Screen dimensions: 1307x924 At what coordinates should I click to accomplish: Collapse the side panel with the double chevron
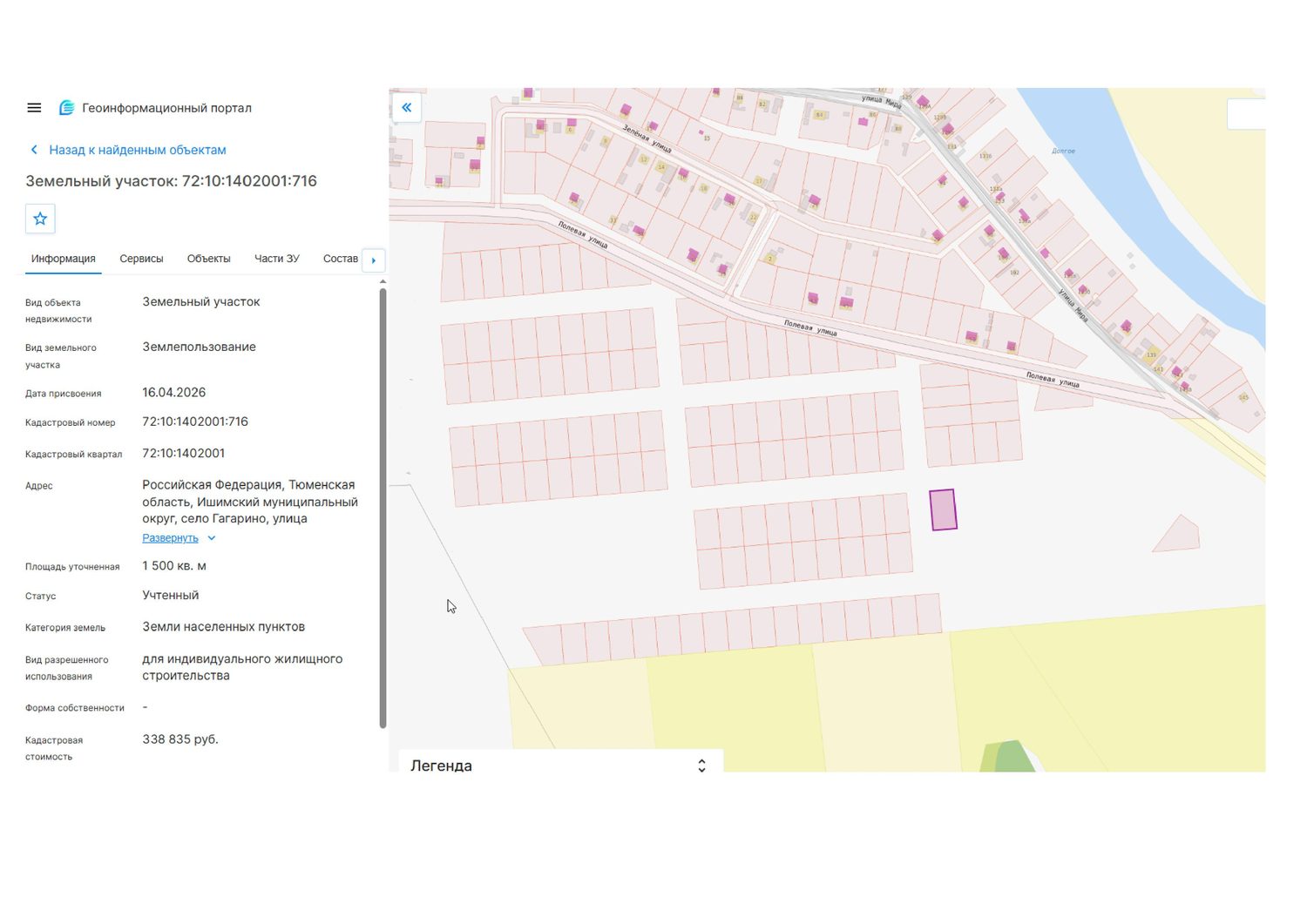pos(407,107)
